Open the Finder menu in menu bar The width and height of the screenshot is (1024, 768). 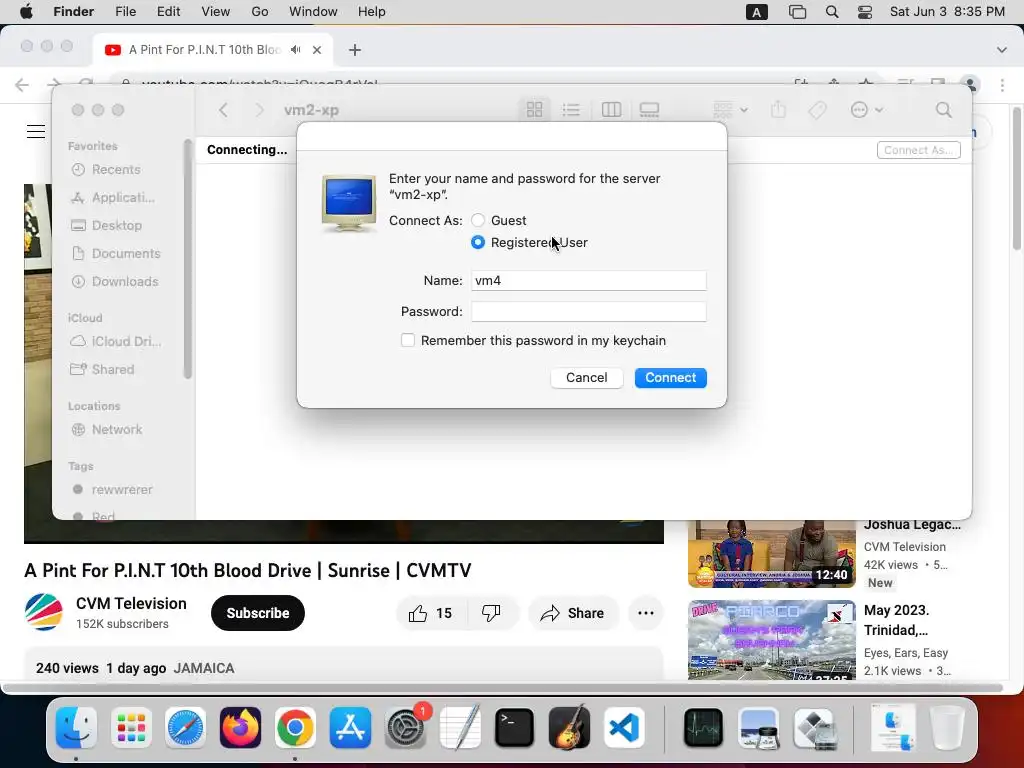[x=73, y=12]
